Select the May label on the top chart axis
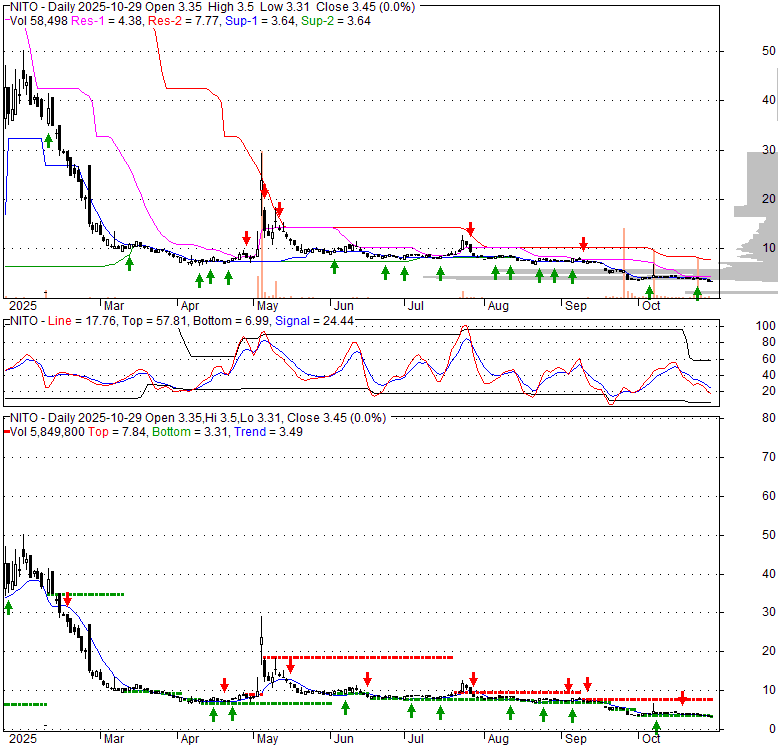The image size is (780, 745). tap(267, 305)
